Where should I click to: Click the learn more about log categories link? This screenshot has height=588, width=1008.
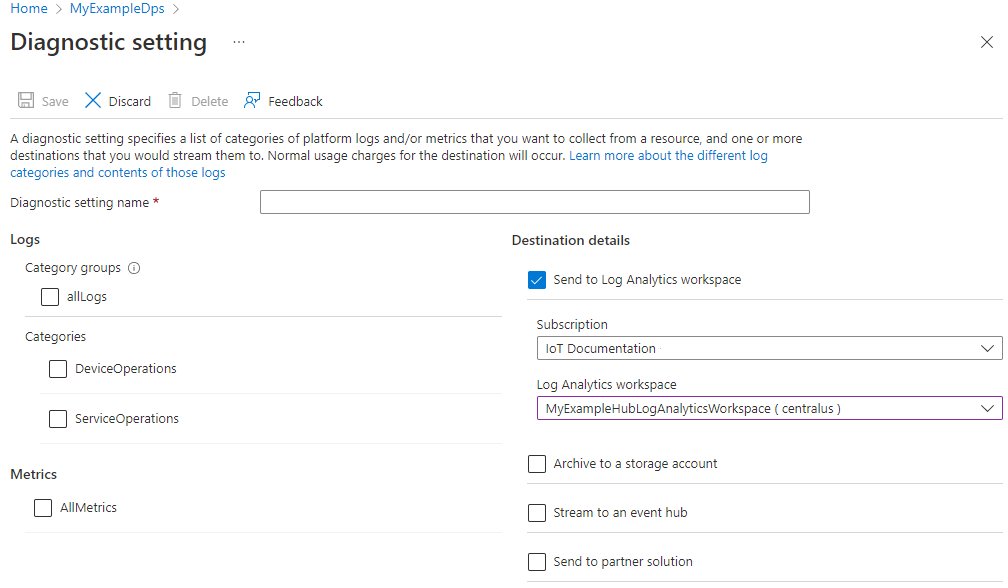[x=668, y=155]
